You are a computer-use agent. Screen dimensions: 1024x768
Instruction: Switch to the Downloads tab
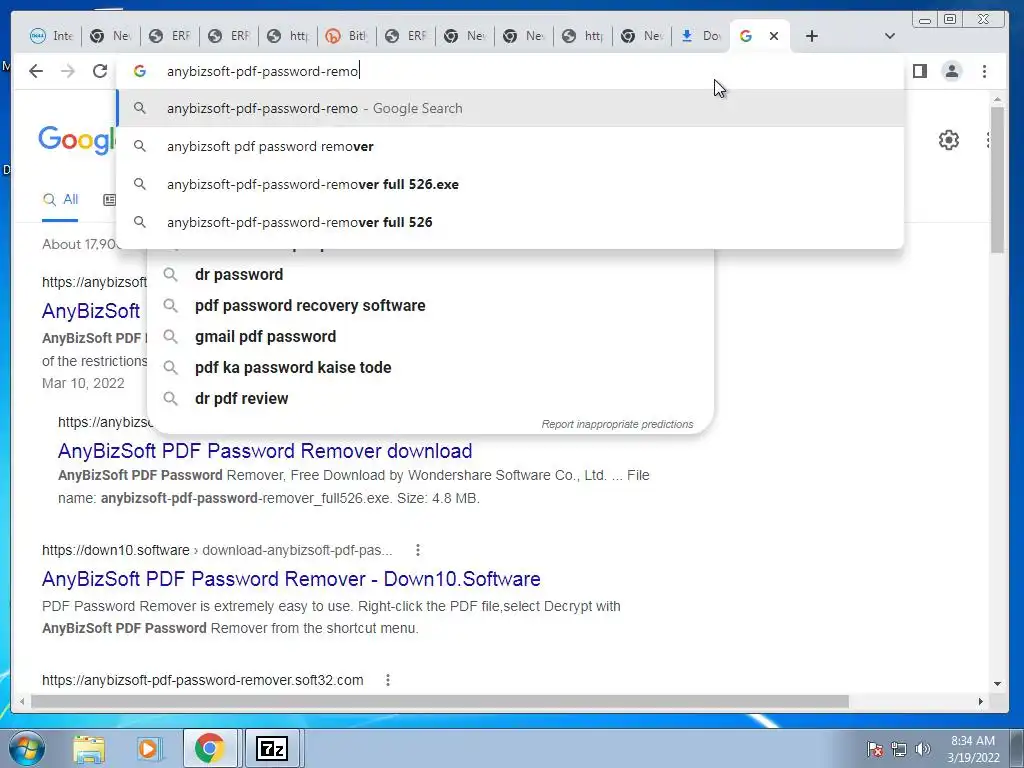700,36
